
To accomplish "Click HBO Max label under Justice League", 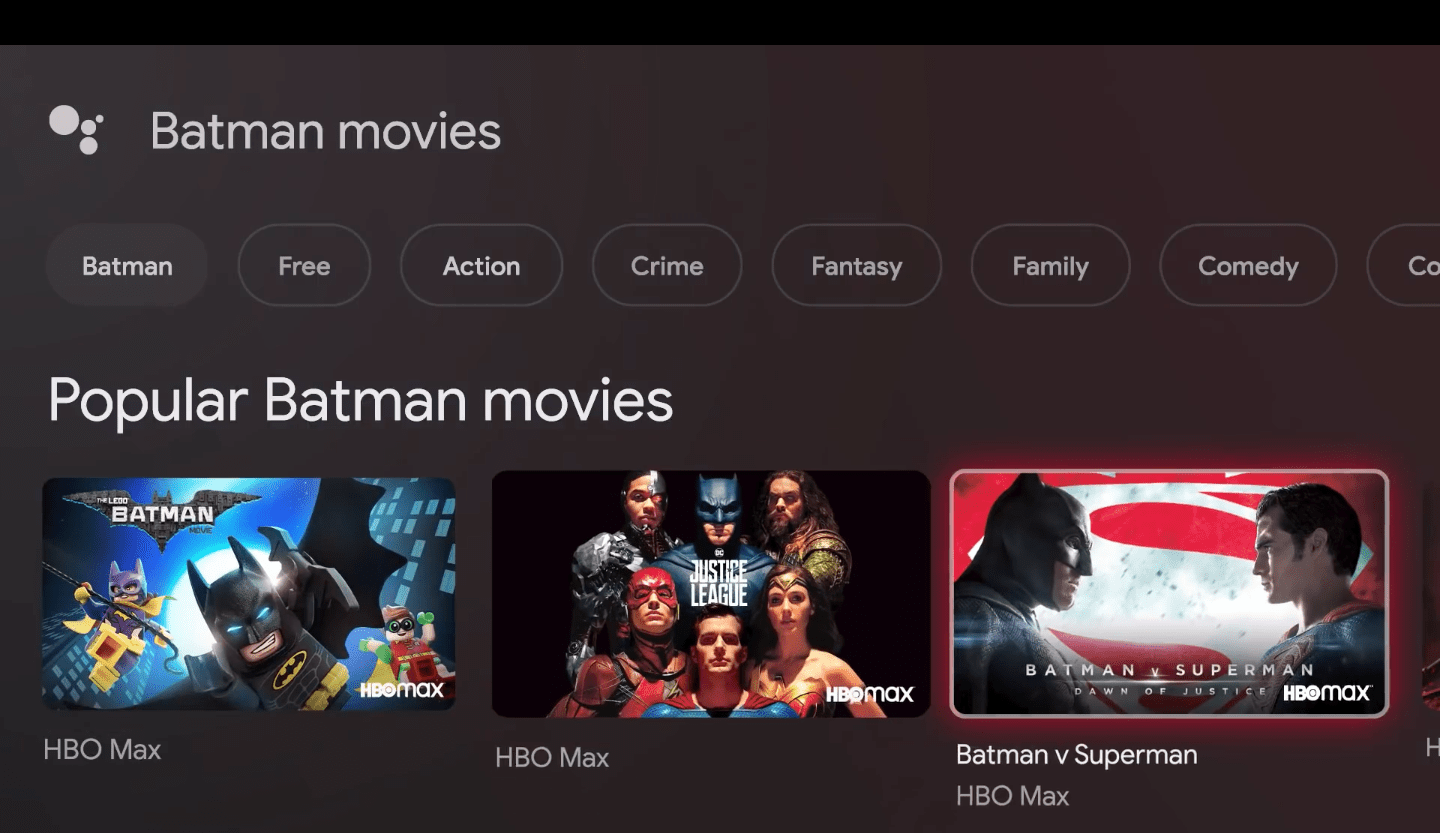I will (552, 758).
